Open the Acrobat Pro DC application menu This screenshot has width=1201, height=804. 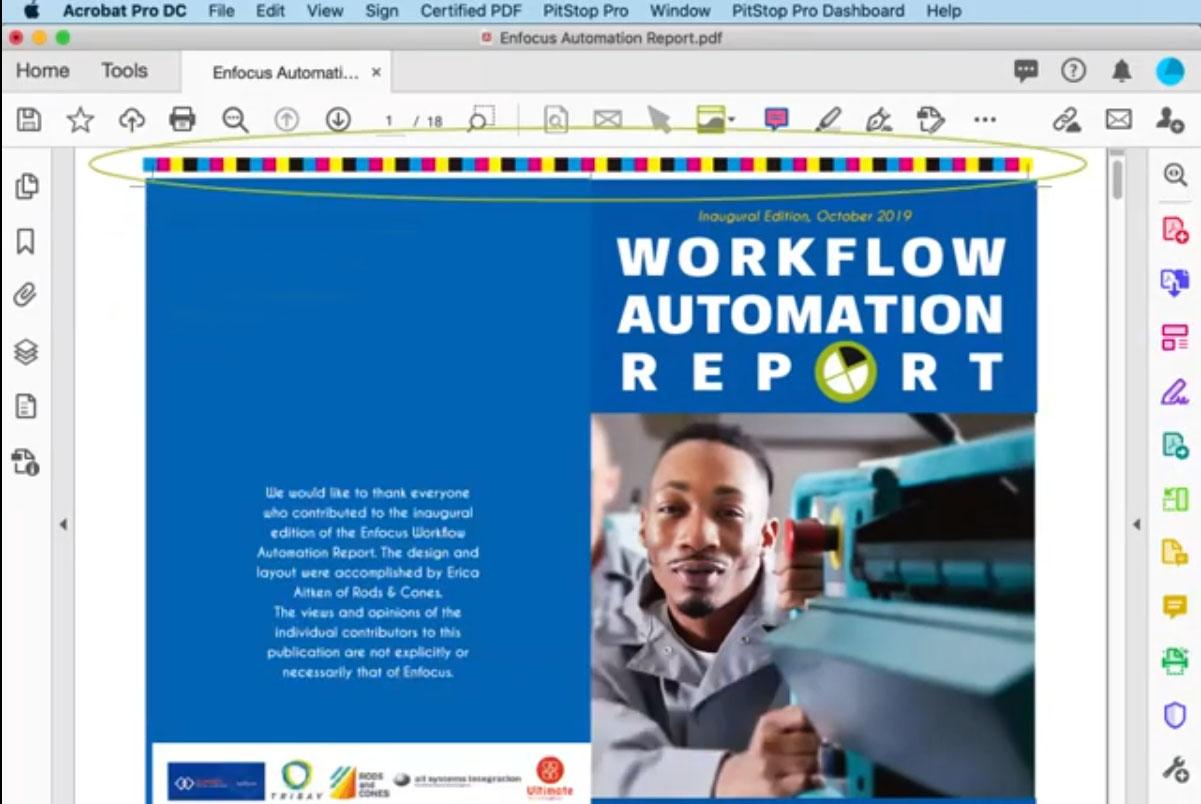tap(125, 11)
